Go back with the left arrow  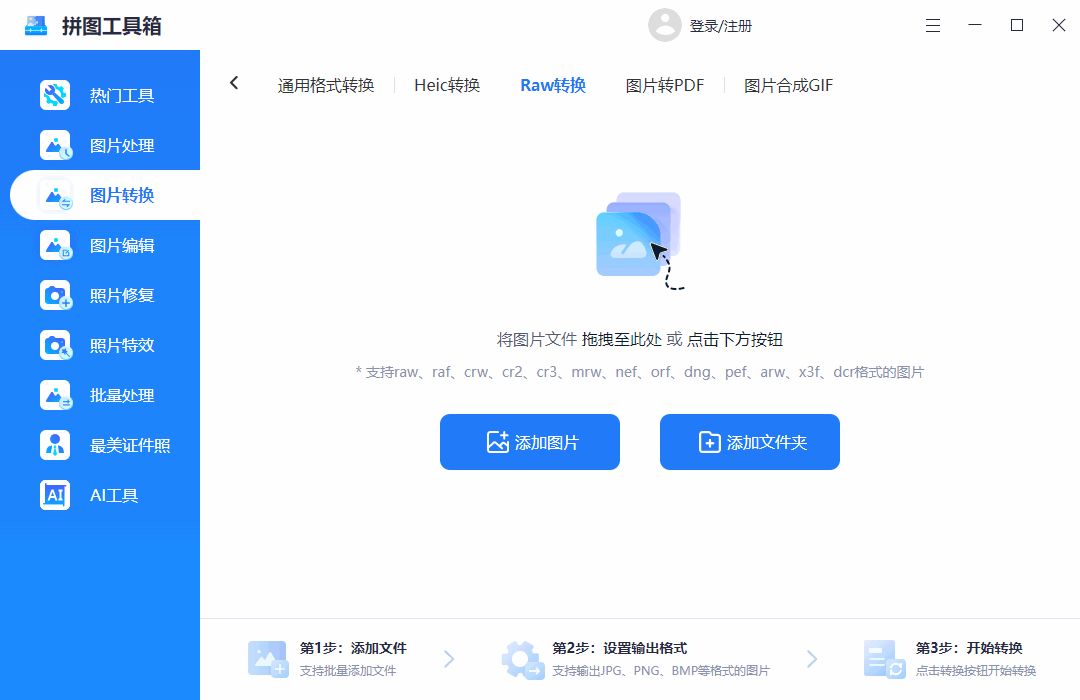point(234,83)
